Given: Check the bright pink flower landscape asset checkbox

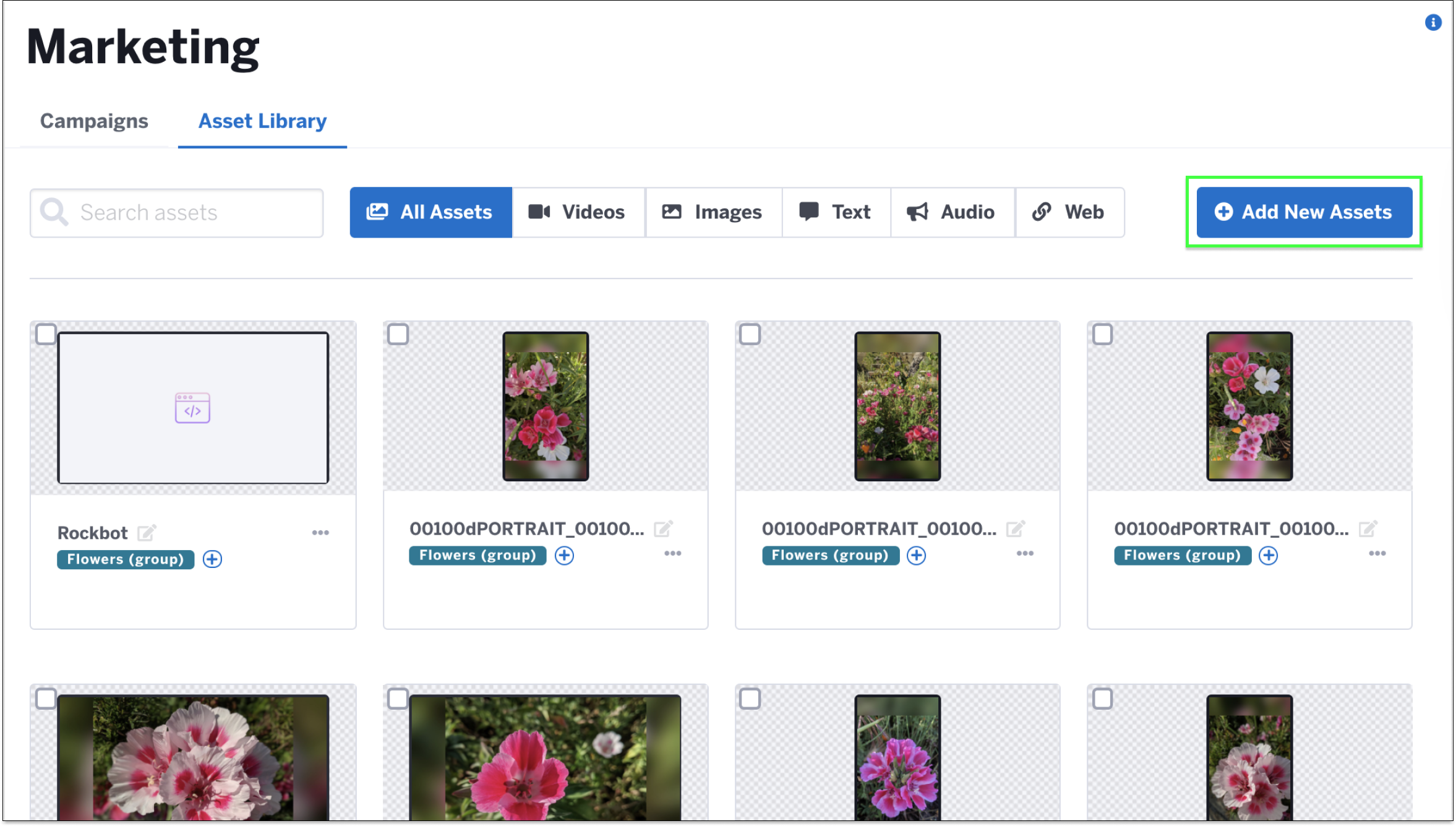Looking at the screenshot, I should point(398,699).
